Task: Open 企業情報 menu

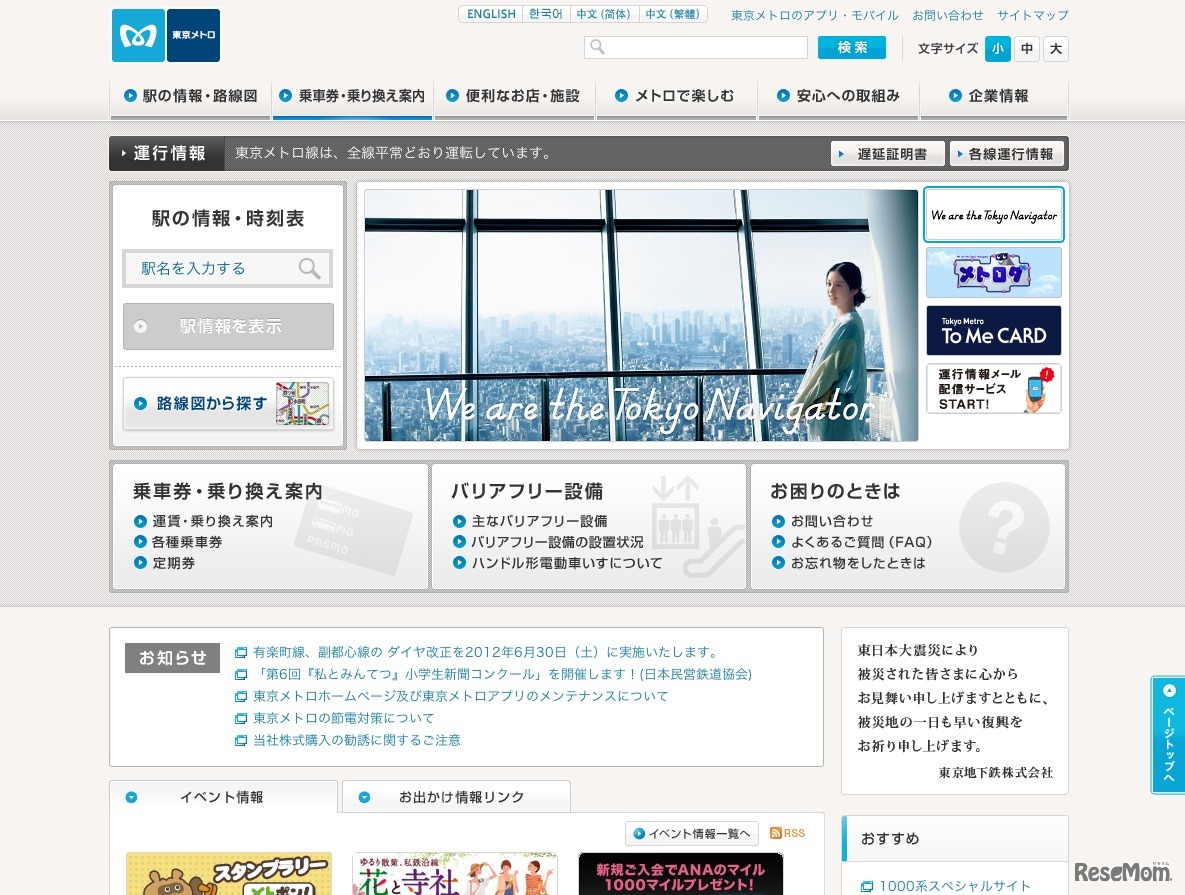Action: click(x=993, y=97)
